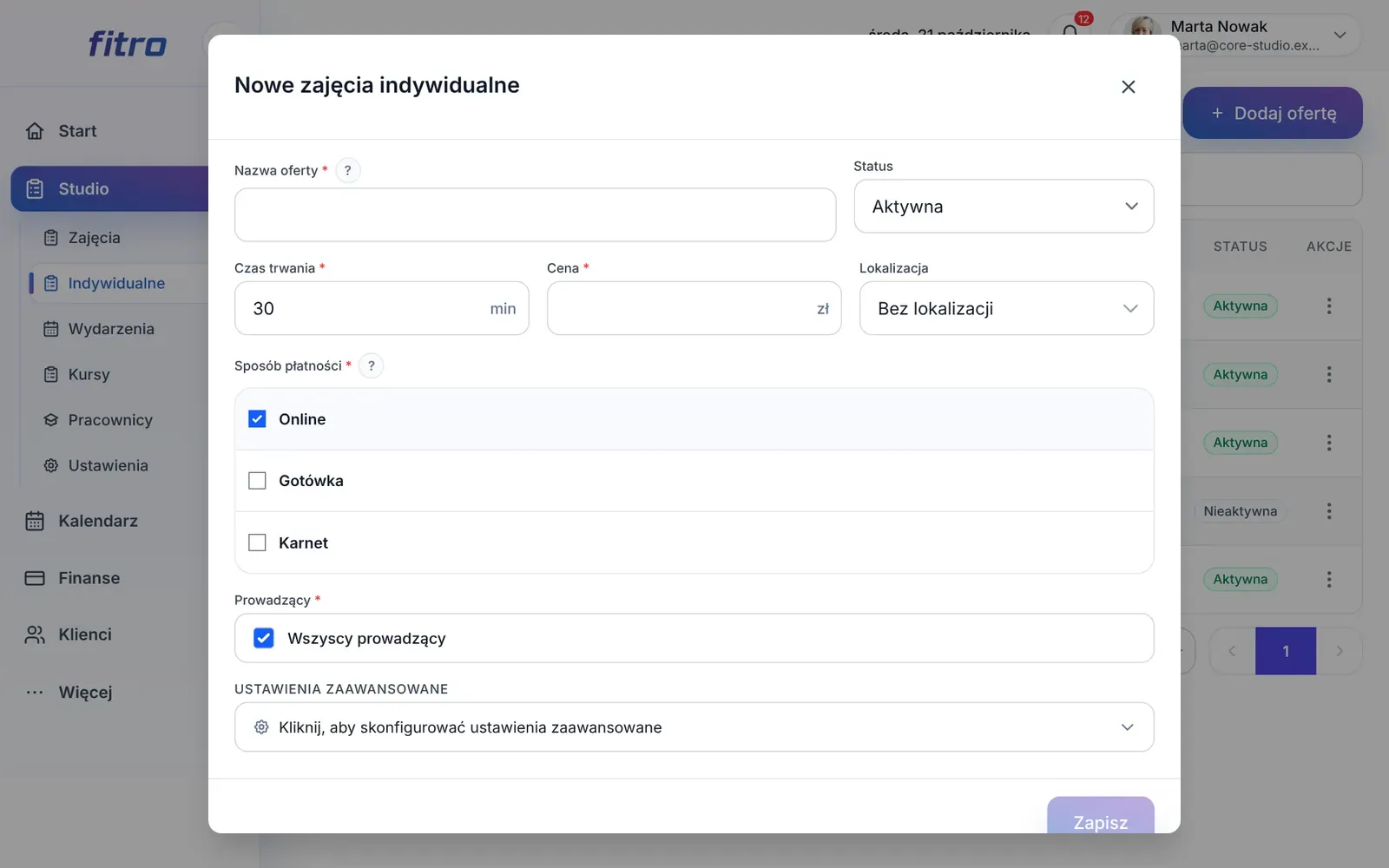Open actions menu for second Aktywna row
The image size is (1389, 868).
1328,374
